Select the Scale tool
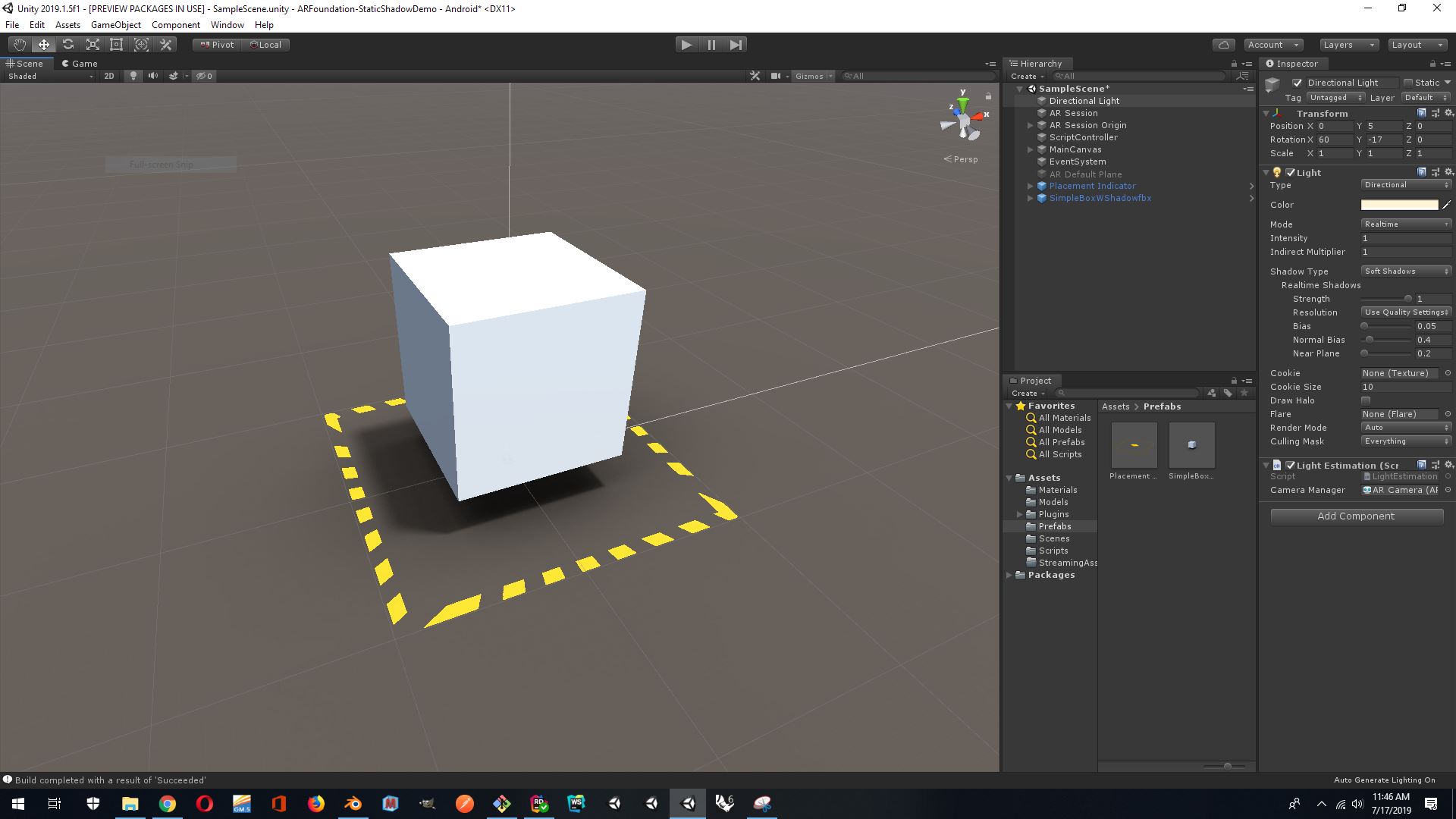The width and height of the screenshot is (1456, 819). [x=93, y=45]
